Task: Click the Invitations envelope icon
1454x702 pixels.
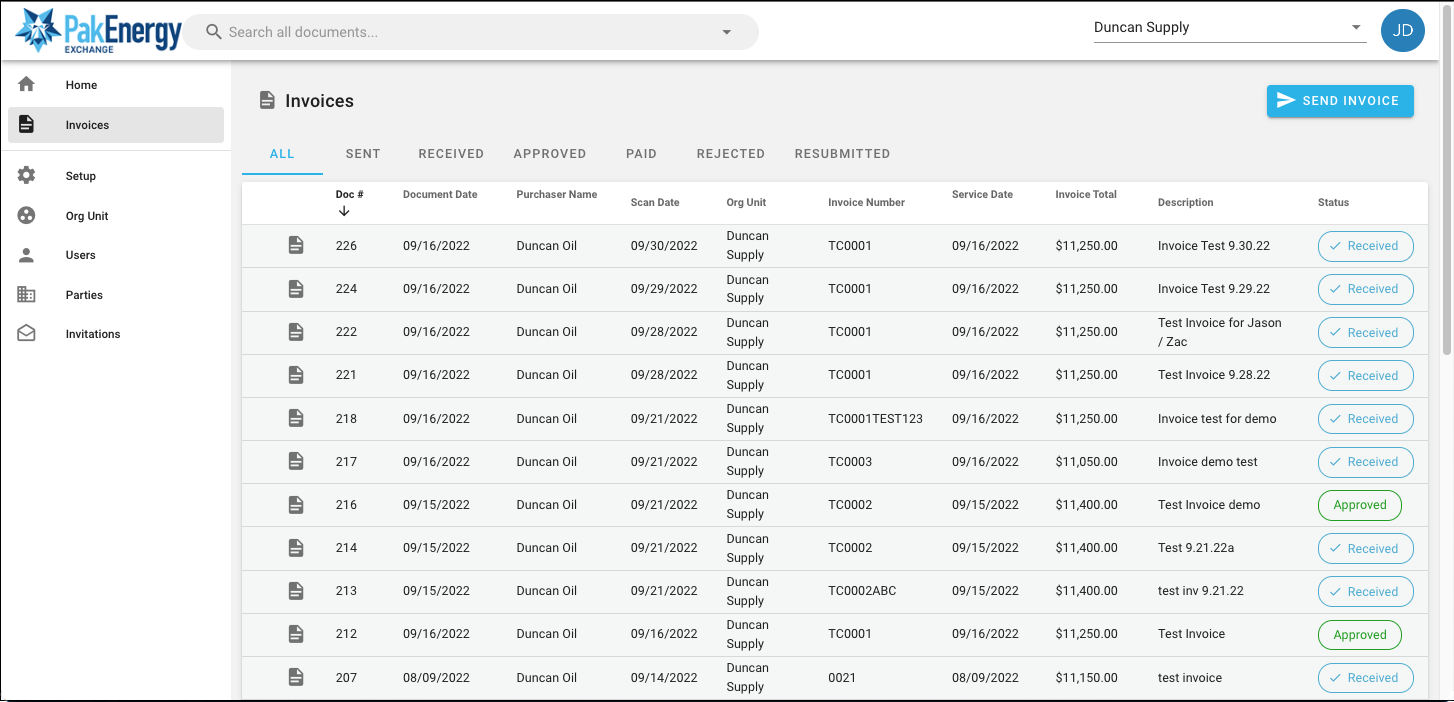Action: pyautogui.click(x=27, y=334)
